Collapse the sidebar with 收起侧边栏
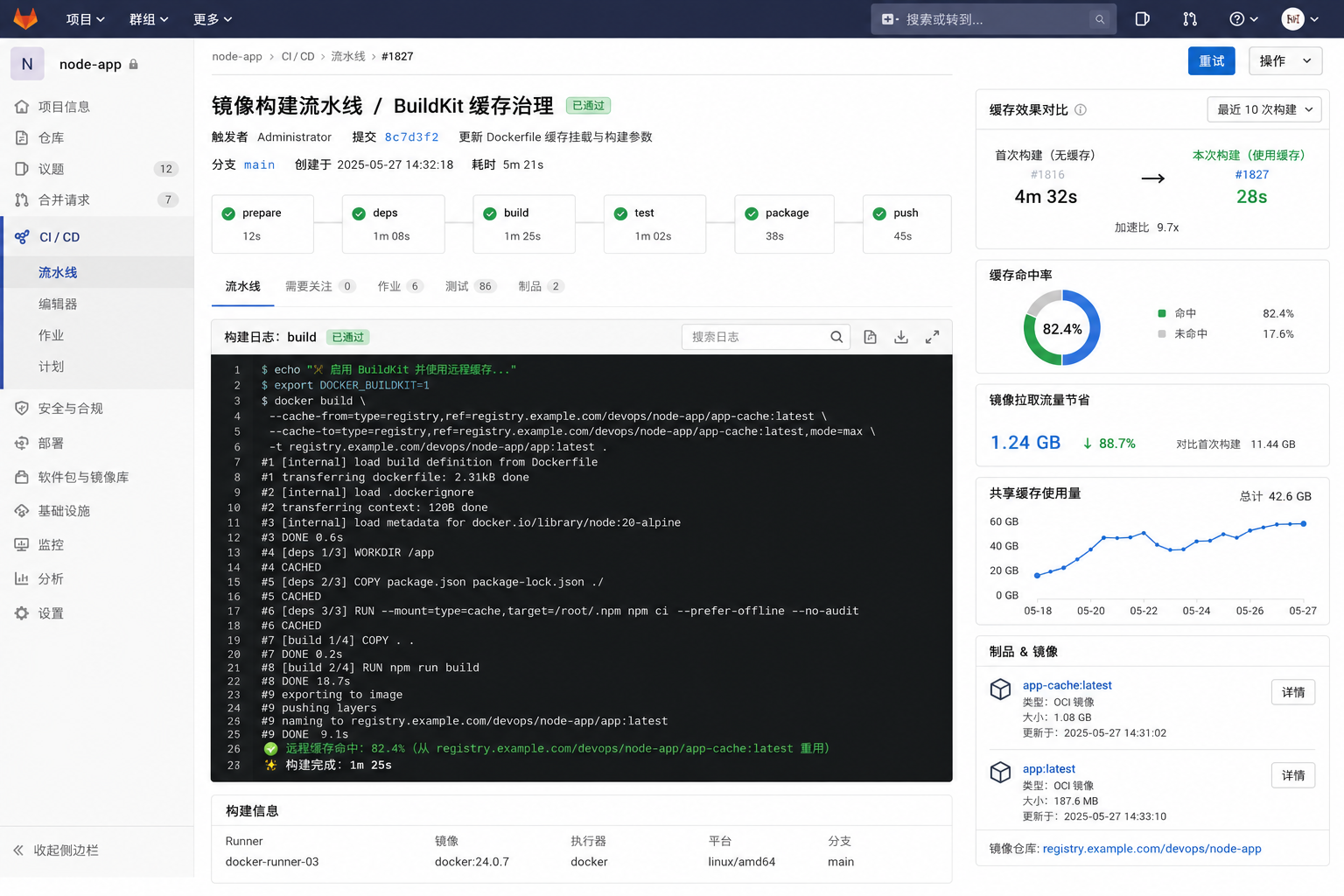 point(56,850)
